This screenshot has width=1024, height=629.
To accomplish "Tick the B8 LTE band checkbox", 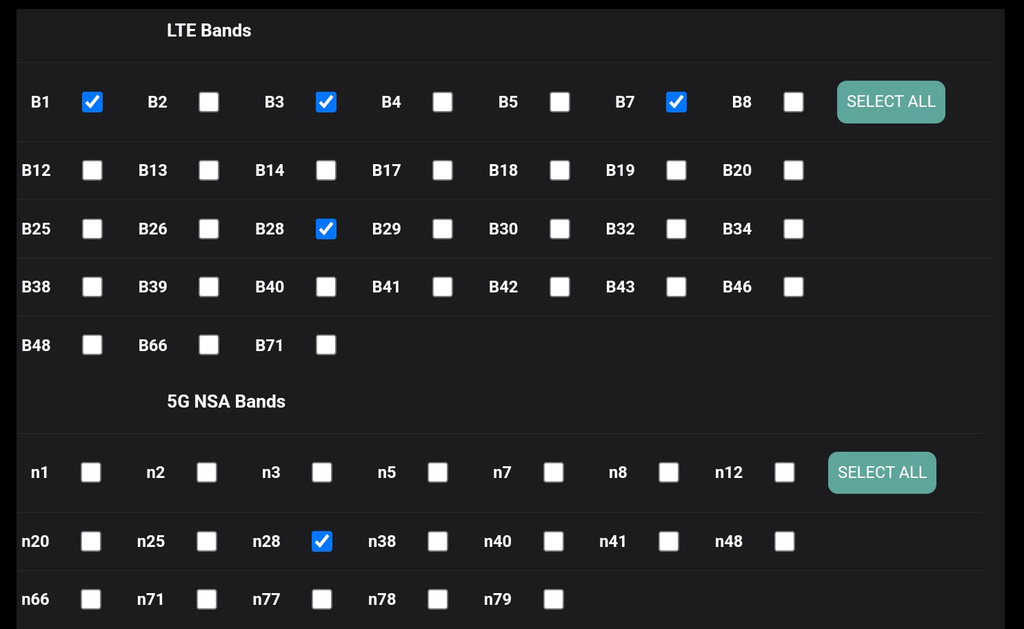I will click(793, 102).
